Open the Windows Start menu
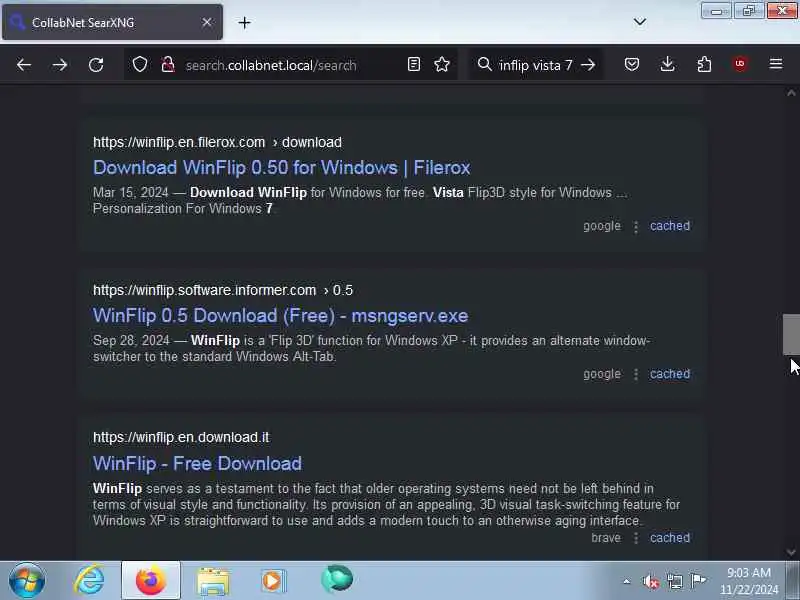The width and height of the screenshot is (800, 600). (27, 581)
